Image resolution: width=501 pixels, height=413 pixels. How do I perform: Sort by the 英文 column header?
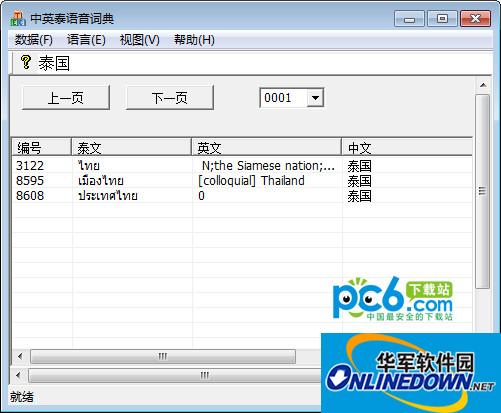[266, 147]
